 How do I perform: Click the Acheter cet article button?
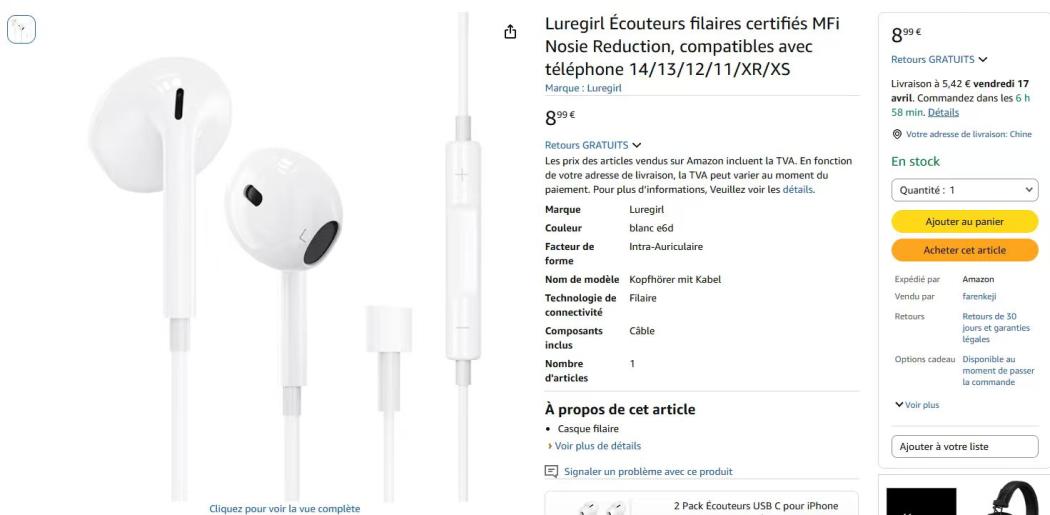pyautogui.click(x=964, y=250)
